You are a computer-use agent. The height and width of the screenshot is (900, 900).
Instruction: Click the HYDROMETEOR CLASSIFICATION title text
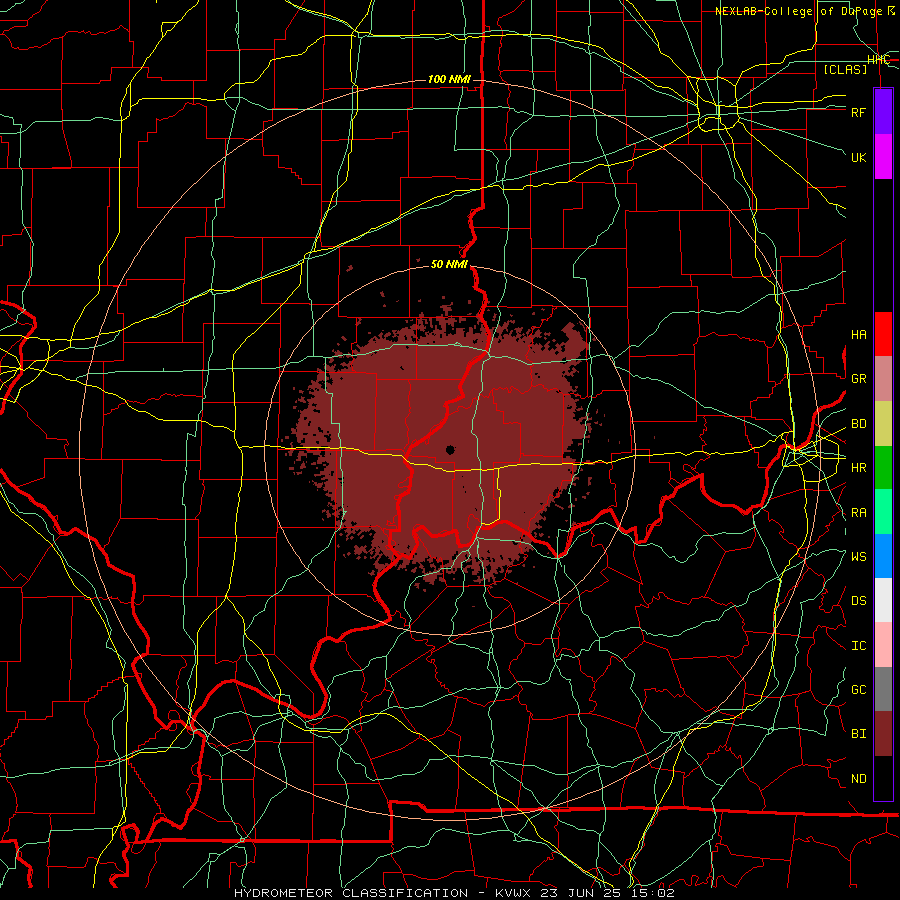(x=351, y=893)
